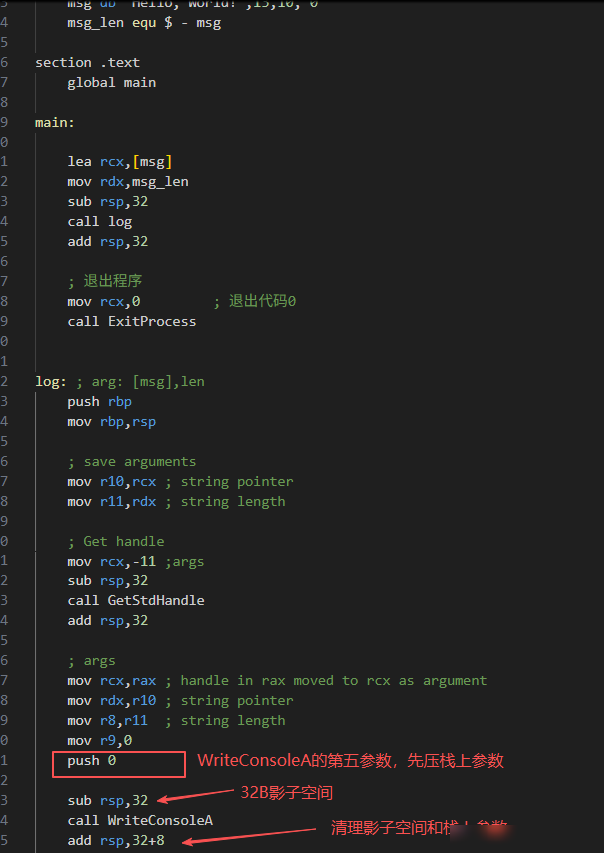
Task: Click the 'log:' label definition
Action: coord(51,382)
